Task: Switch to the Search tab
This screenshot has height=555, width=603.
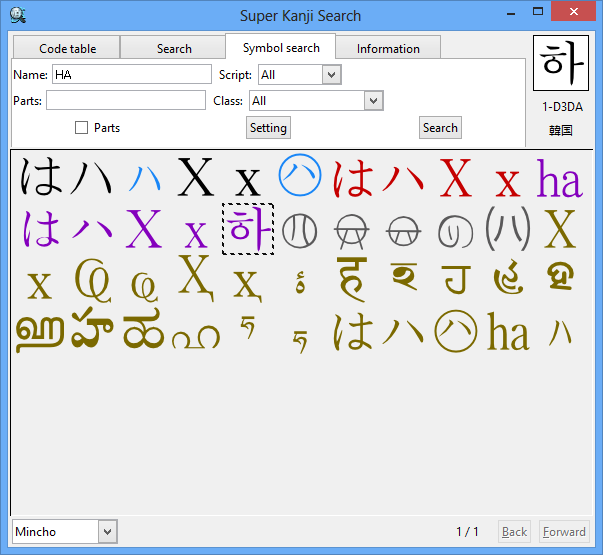Action: coord(174,48)
